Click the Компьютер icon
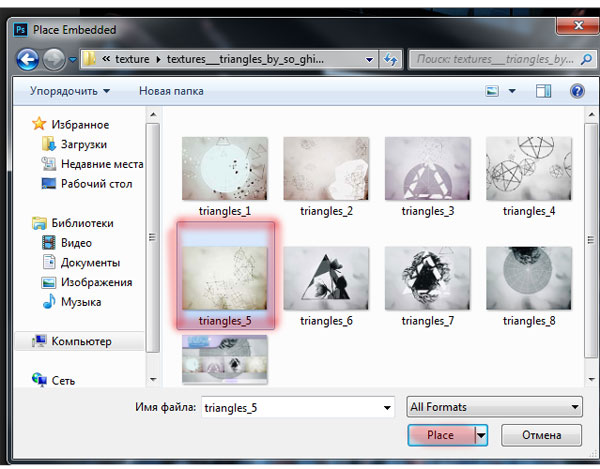 click(39, 341)
